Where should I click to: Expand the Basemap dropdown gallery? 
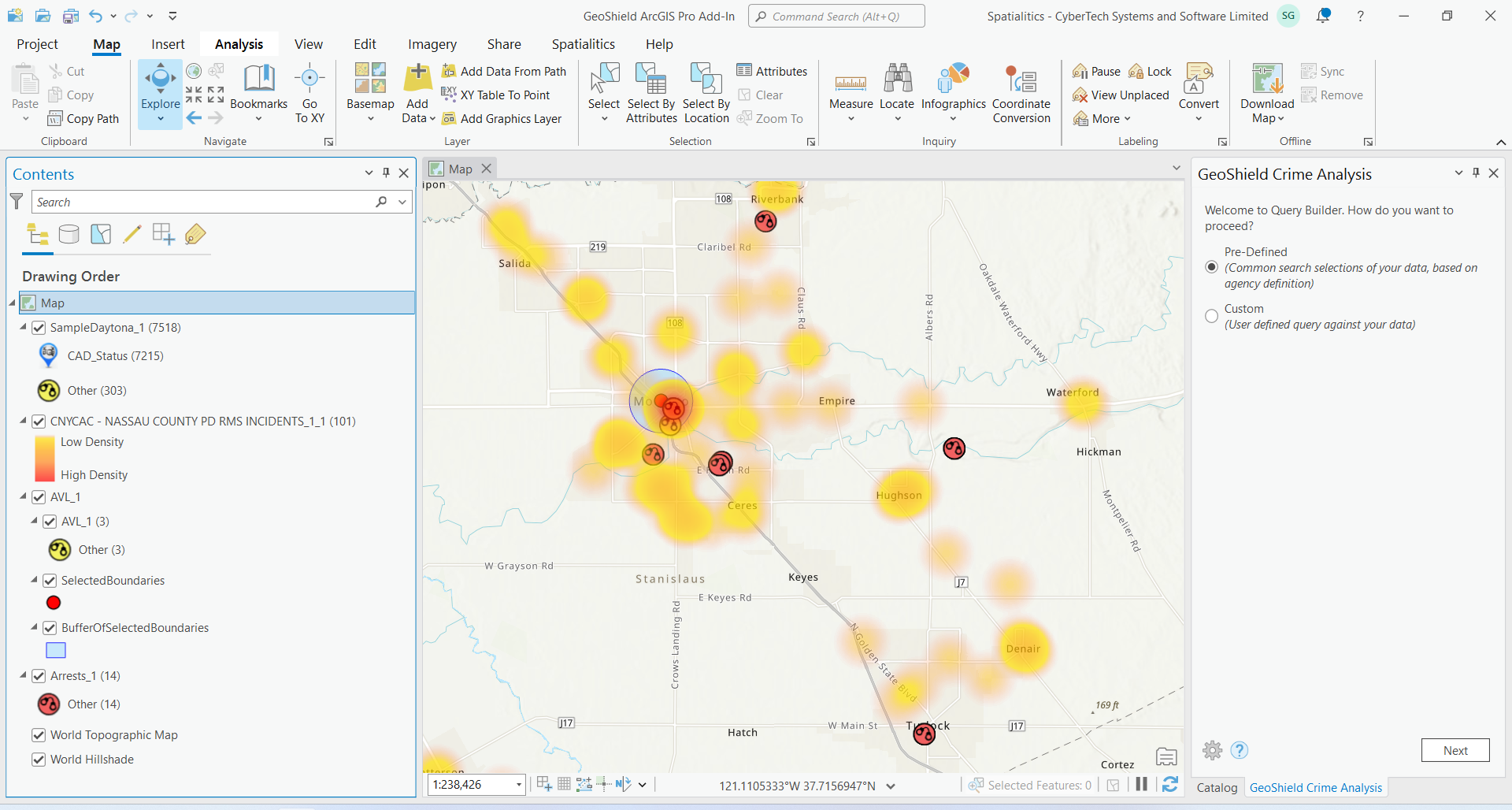(370, 119)
